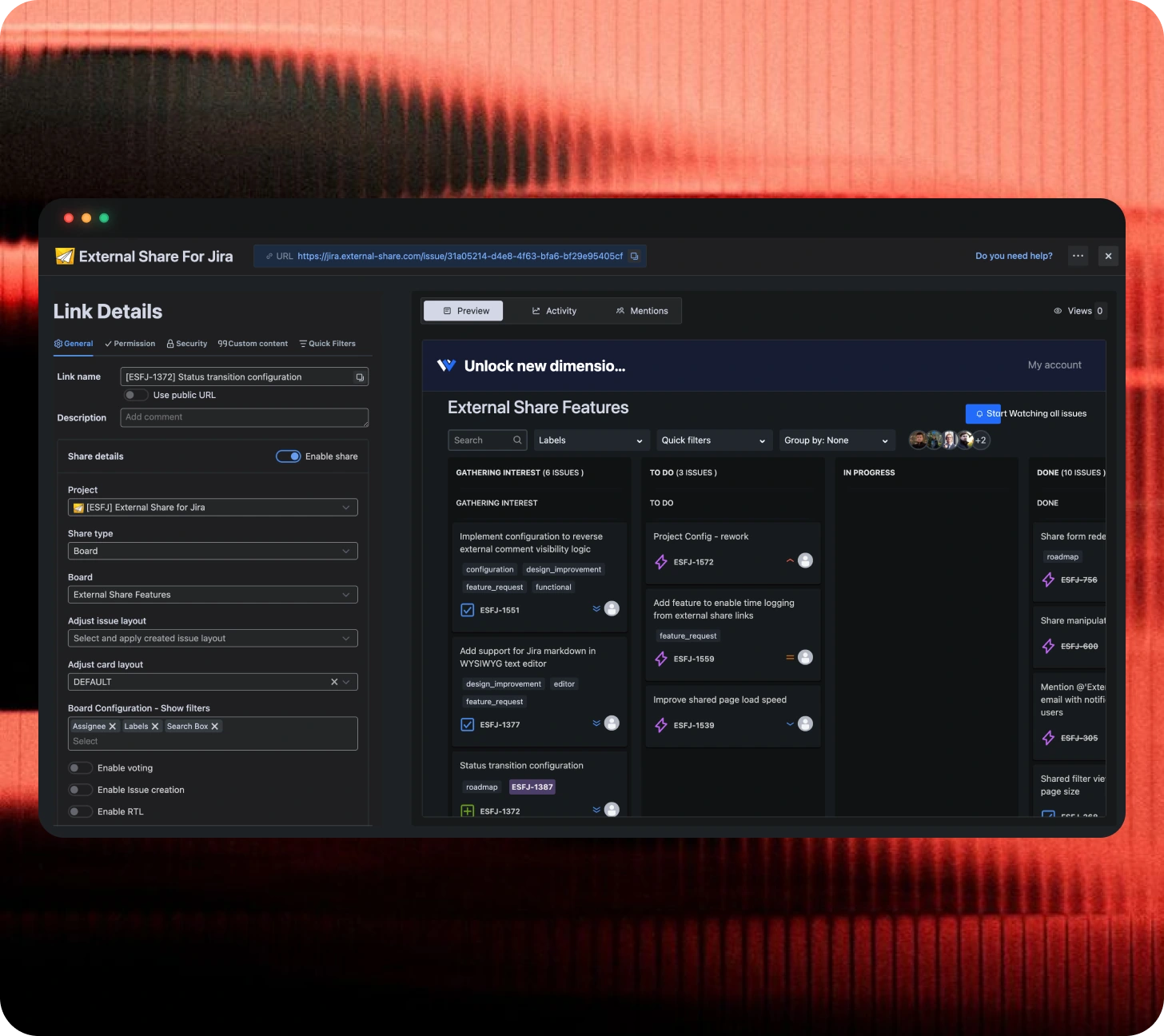The width and height of the screenshot is (1164, 1036).
Task: Remove the Search Box filter tag
Action: click(214, 727)
